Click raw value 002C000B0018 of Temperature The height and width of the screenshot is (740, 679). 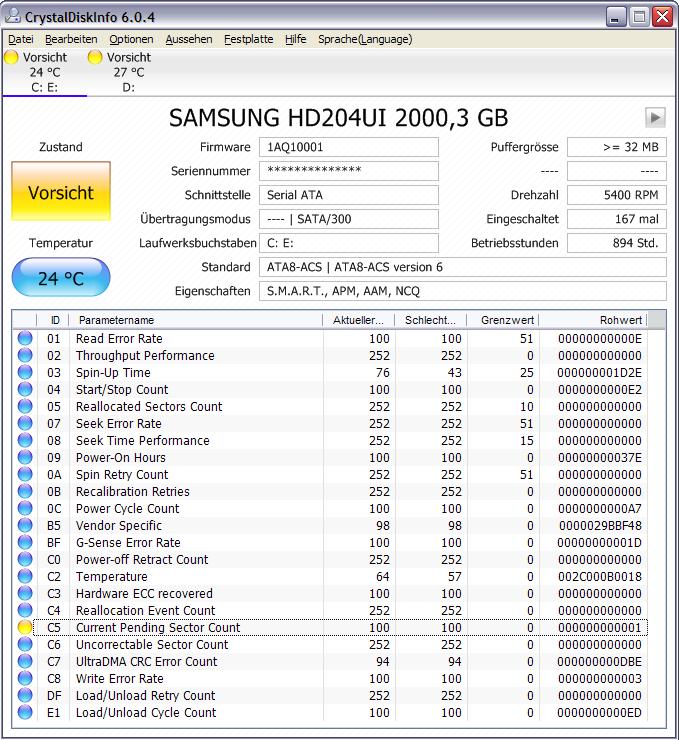pyautogui.click(x=599, y=576)
